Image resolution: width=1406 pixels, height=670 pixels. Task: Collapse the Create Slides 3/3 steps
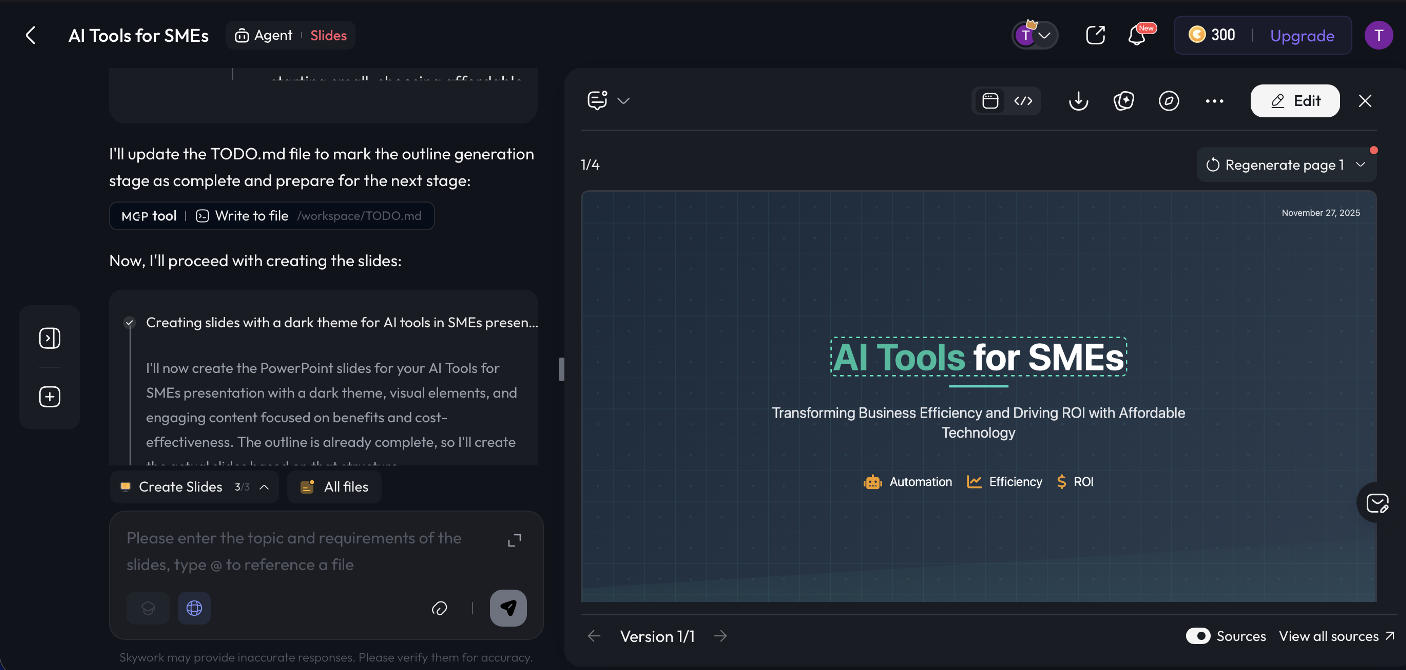(x=265, y=487)
